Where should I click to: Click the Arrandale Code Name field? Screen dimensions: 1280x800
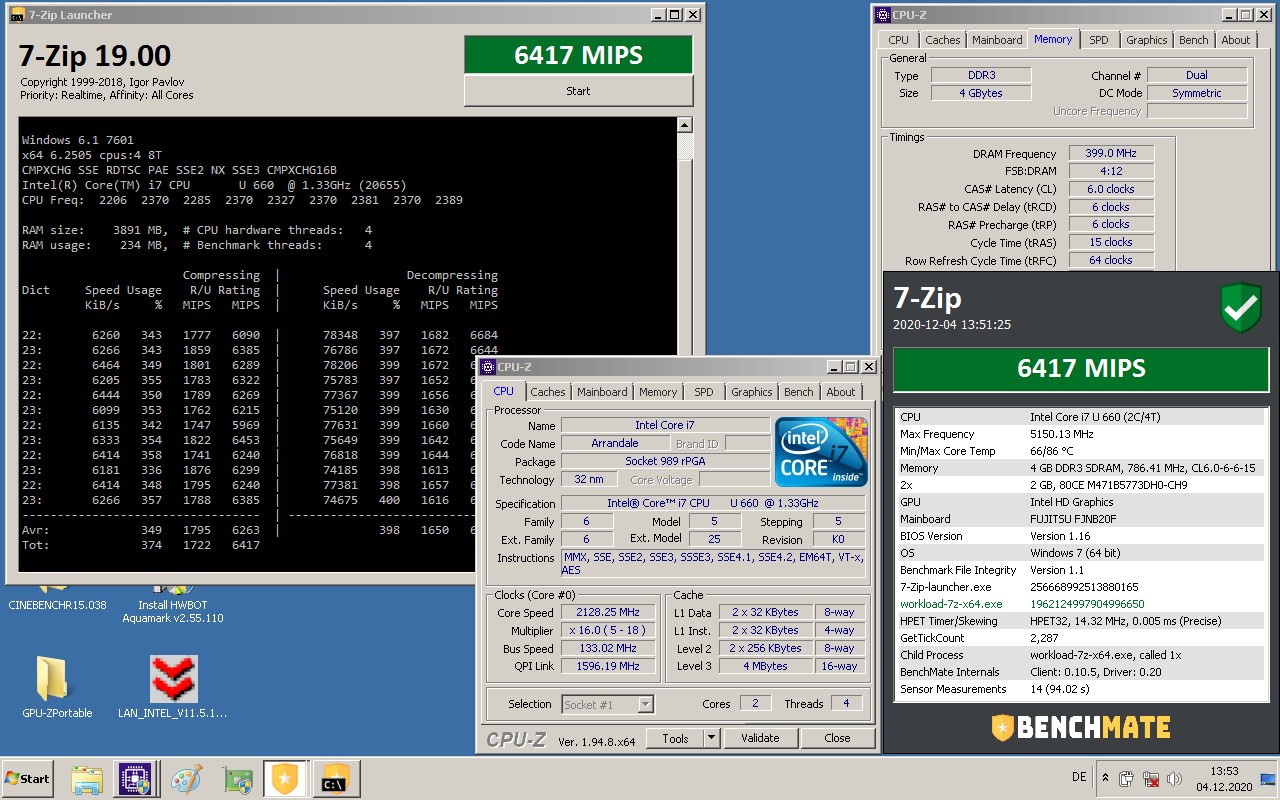pos(615,443)
